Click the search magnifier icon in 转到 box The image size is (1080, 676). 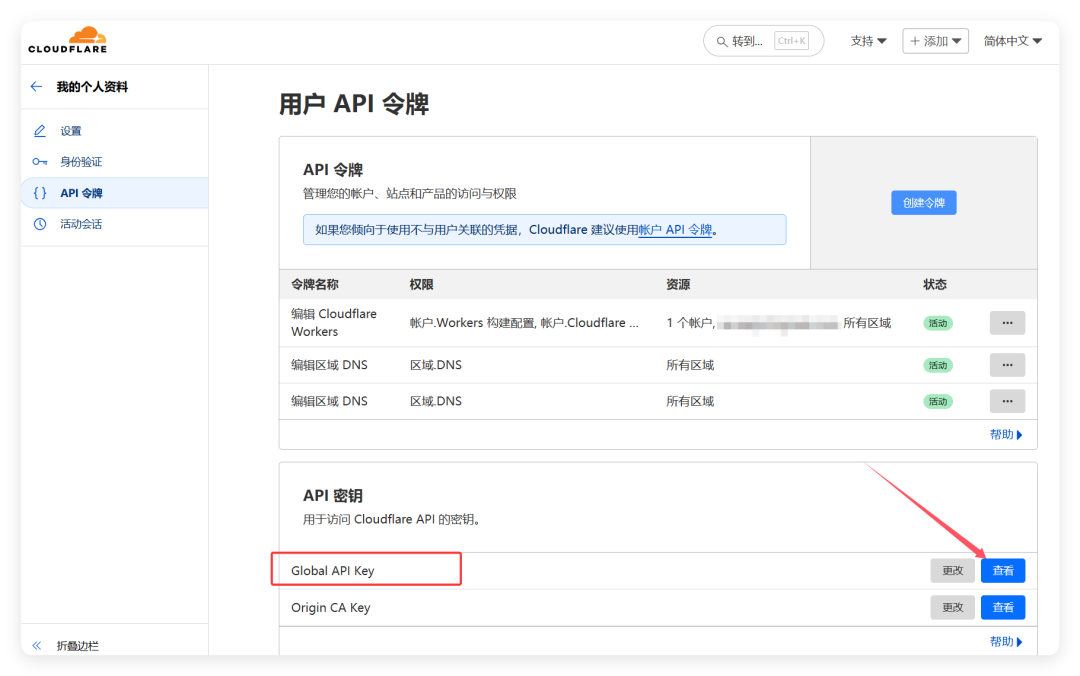coord(722,41)
